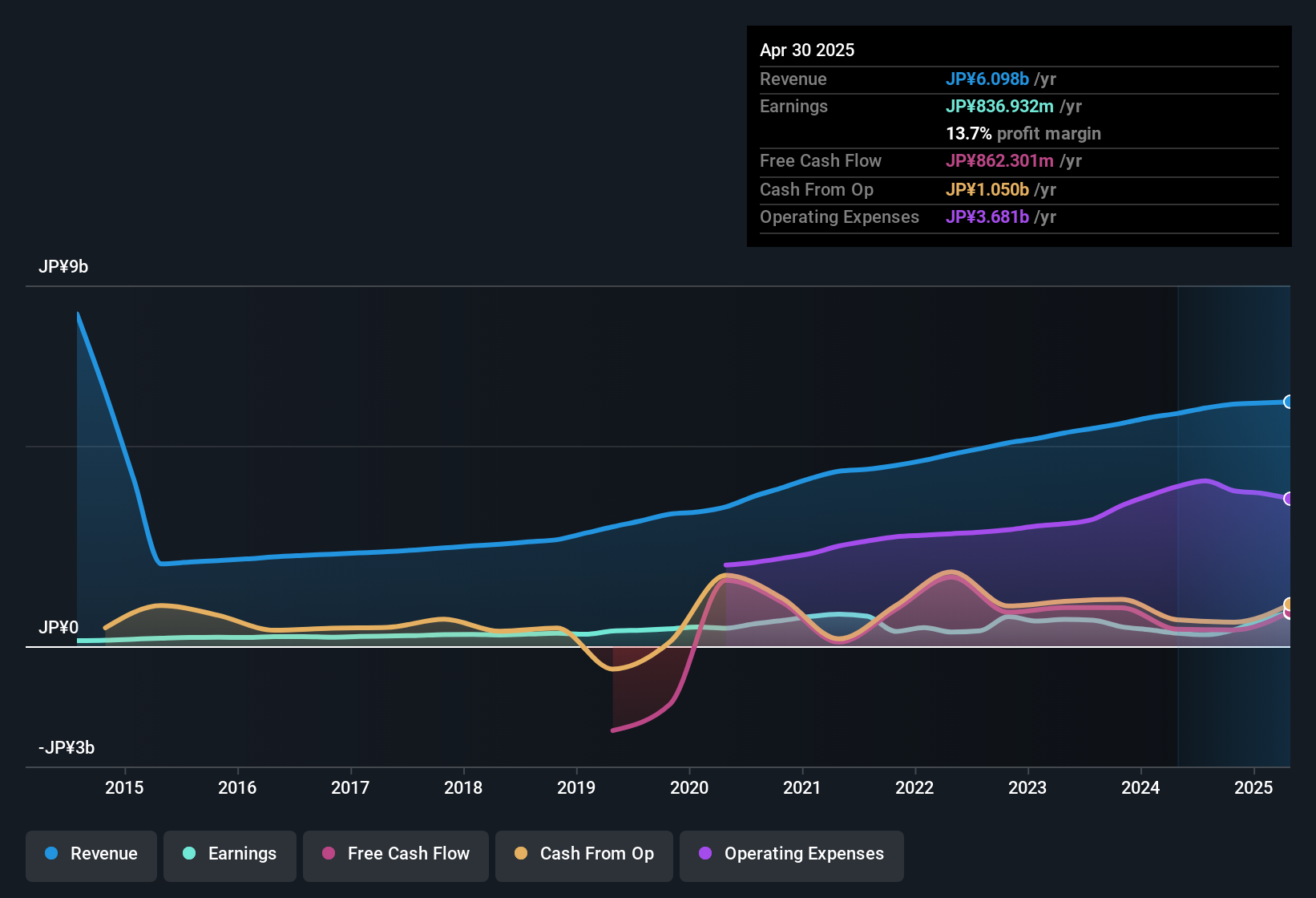Click the Free Cash Flow legend dot
The height and width of the screenshot is (898, 1316).
coord(328,854)
